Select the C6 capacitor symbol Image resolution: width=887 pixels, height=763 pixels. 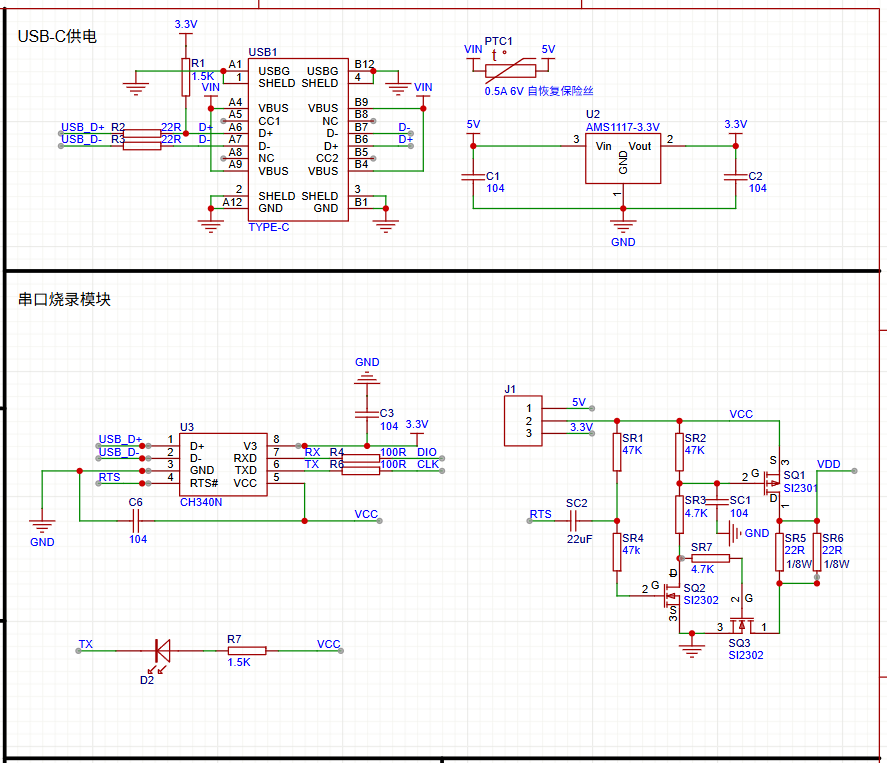(x=135, y=520)
